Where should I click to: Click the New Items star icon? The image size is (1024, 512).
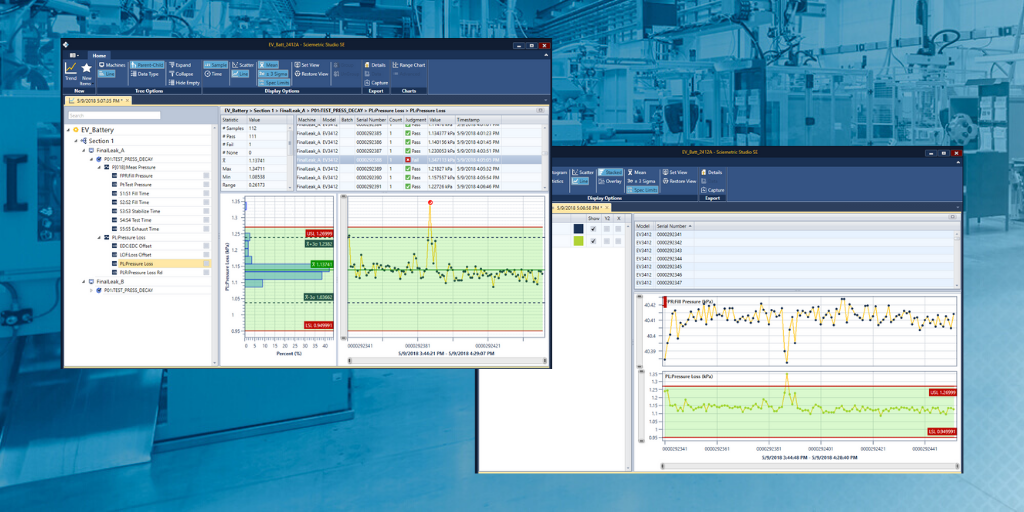[87, 73]
